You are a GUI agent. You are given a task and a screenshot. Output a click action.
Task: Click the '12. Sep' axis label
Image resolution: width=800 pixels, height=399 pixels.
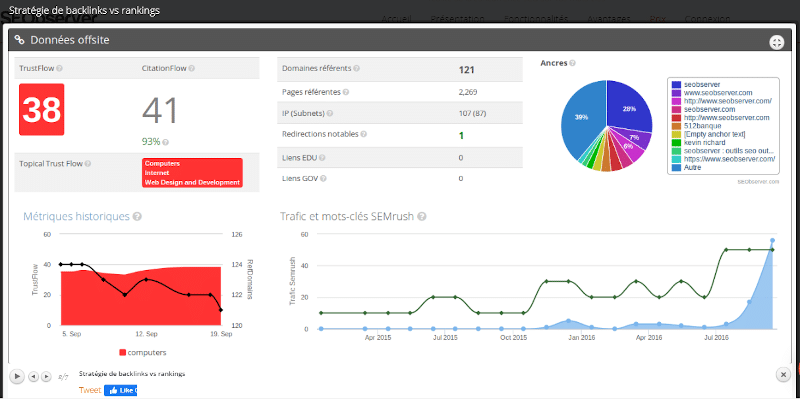146,334
